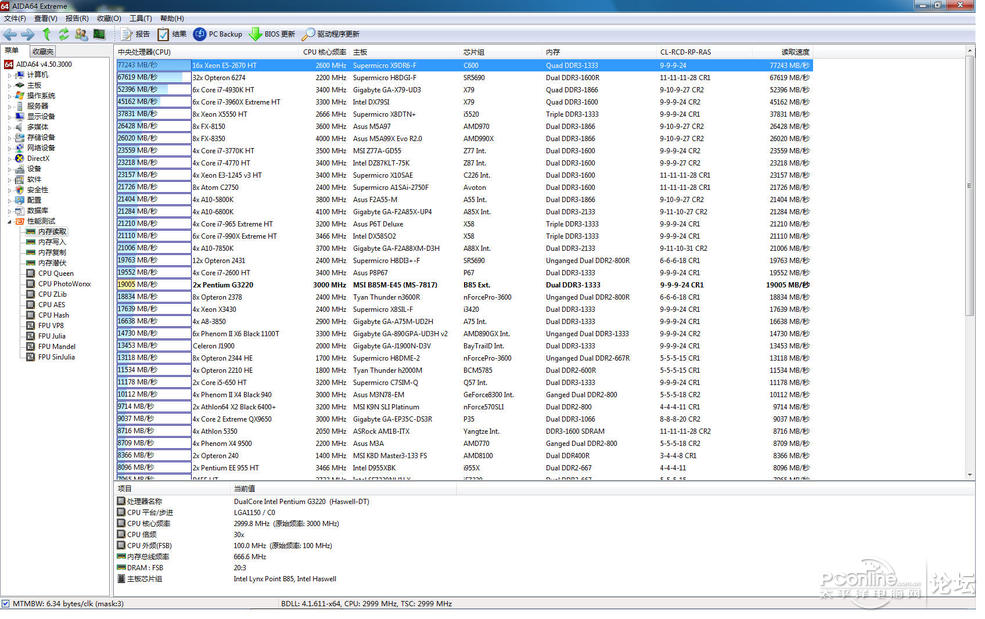Click the 数据库 database icon in tree
Viewport: 985px width, 619px height.
point(19,211)
